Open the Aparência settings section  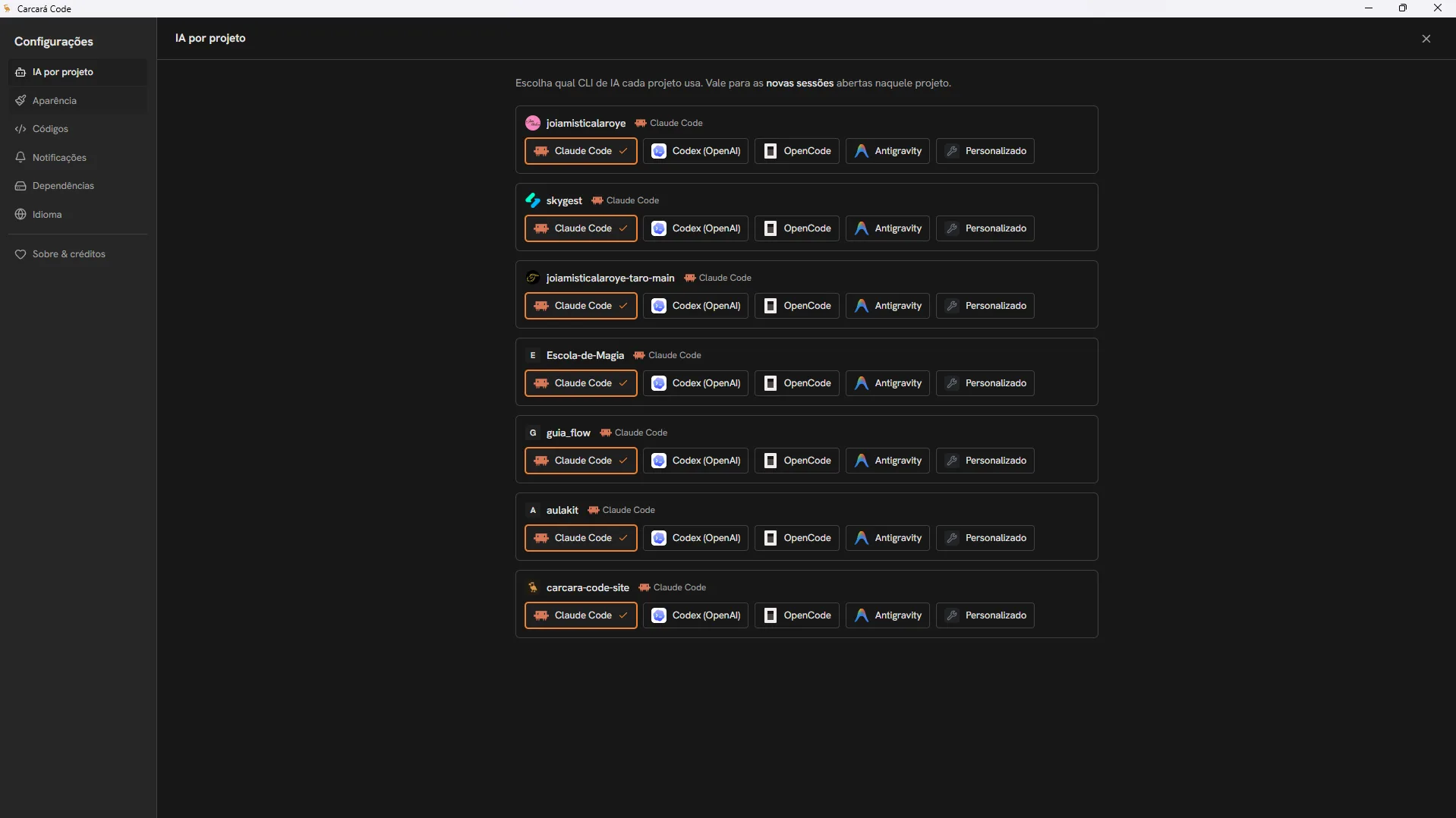click(x=77, y=100)
